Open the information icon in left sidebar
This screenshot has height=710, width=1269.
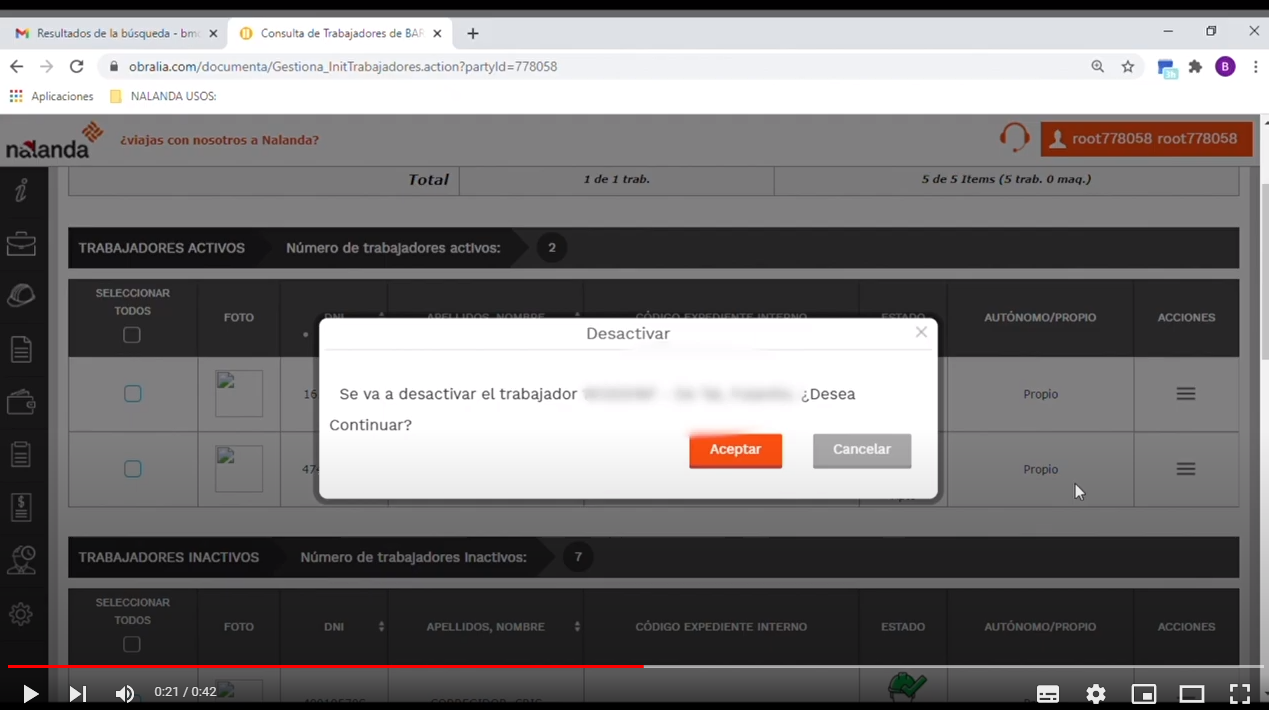[x=21, y=190]
